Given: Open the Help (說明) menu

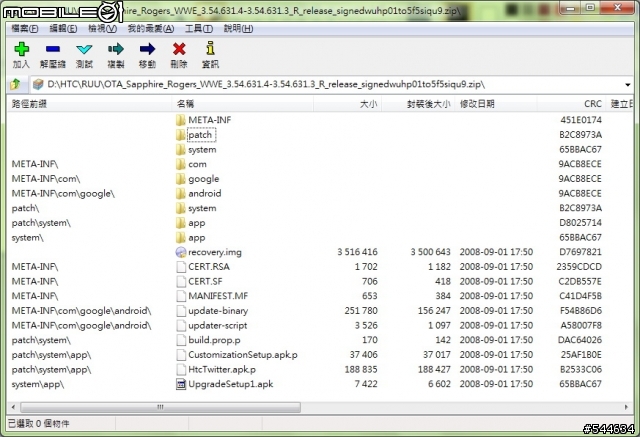Looking at the screenshot, I should coord(238,29).
